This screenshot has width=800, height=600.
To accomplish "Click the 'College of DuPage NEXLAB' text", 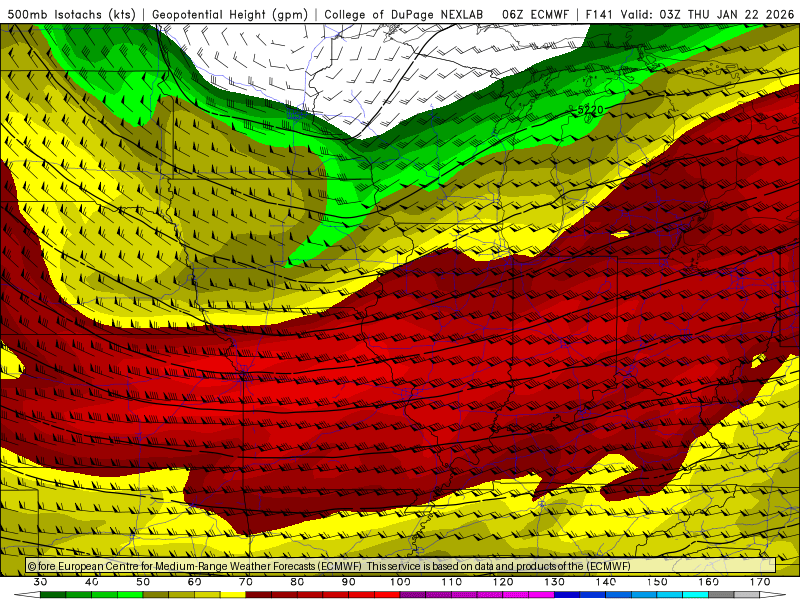I will tap(404, 14).
